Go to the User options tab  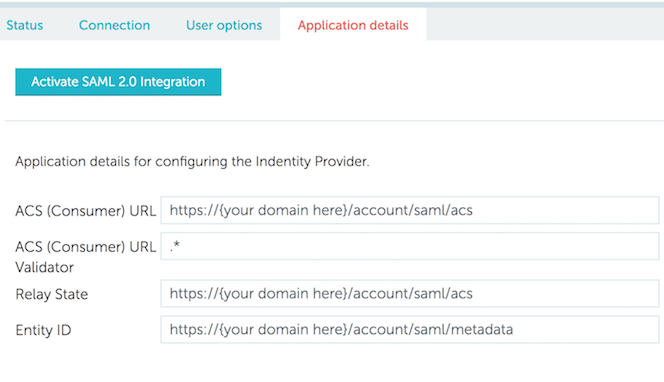click(224, 25)
